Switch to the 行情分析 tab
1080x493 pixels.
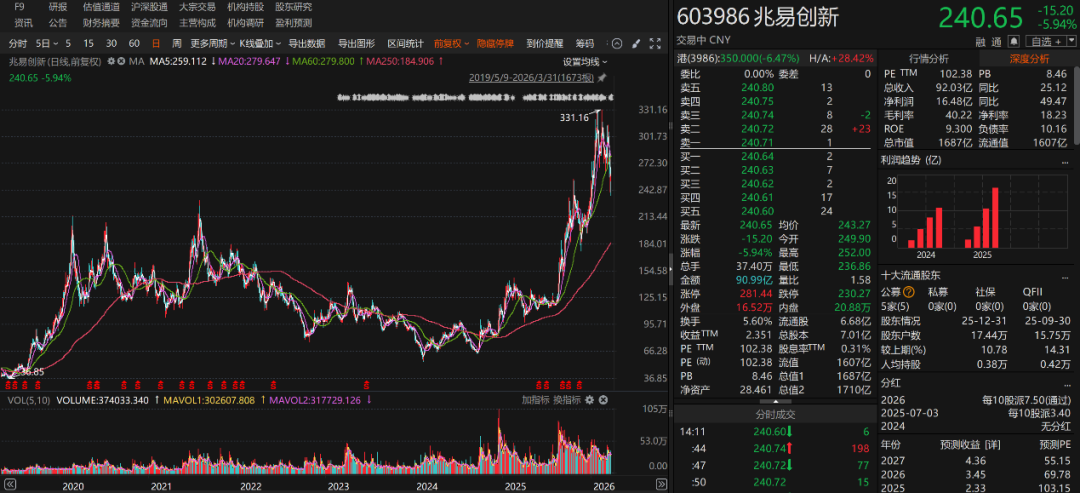[928, 59]
